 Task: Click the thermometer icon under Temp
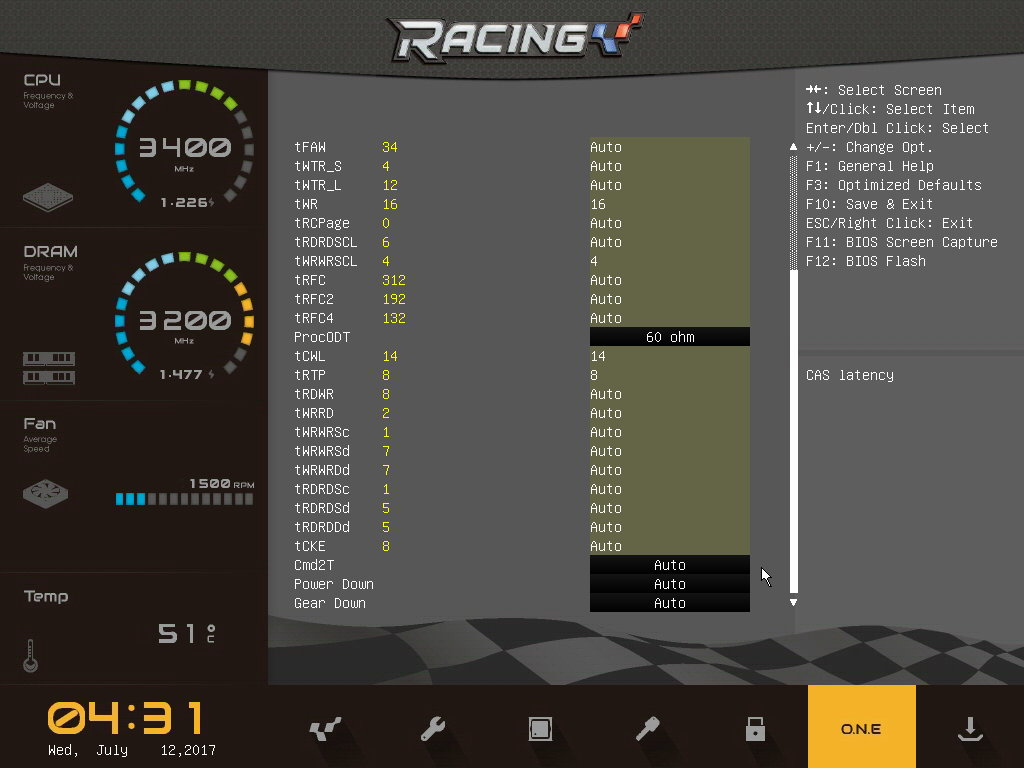click(30, 655)
